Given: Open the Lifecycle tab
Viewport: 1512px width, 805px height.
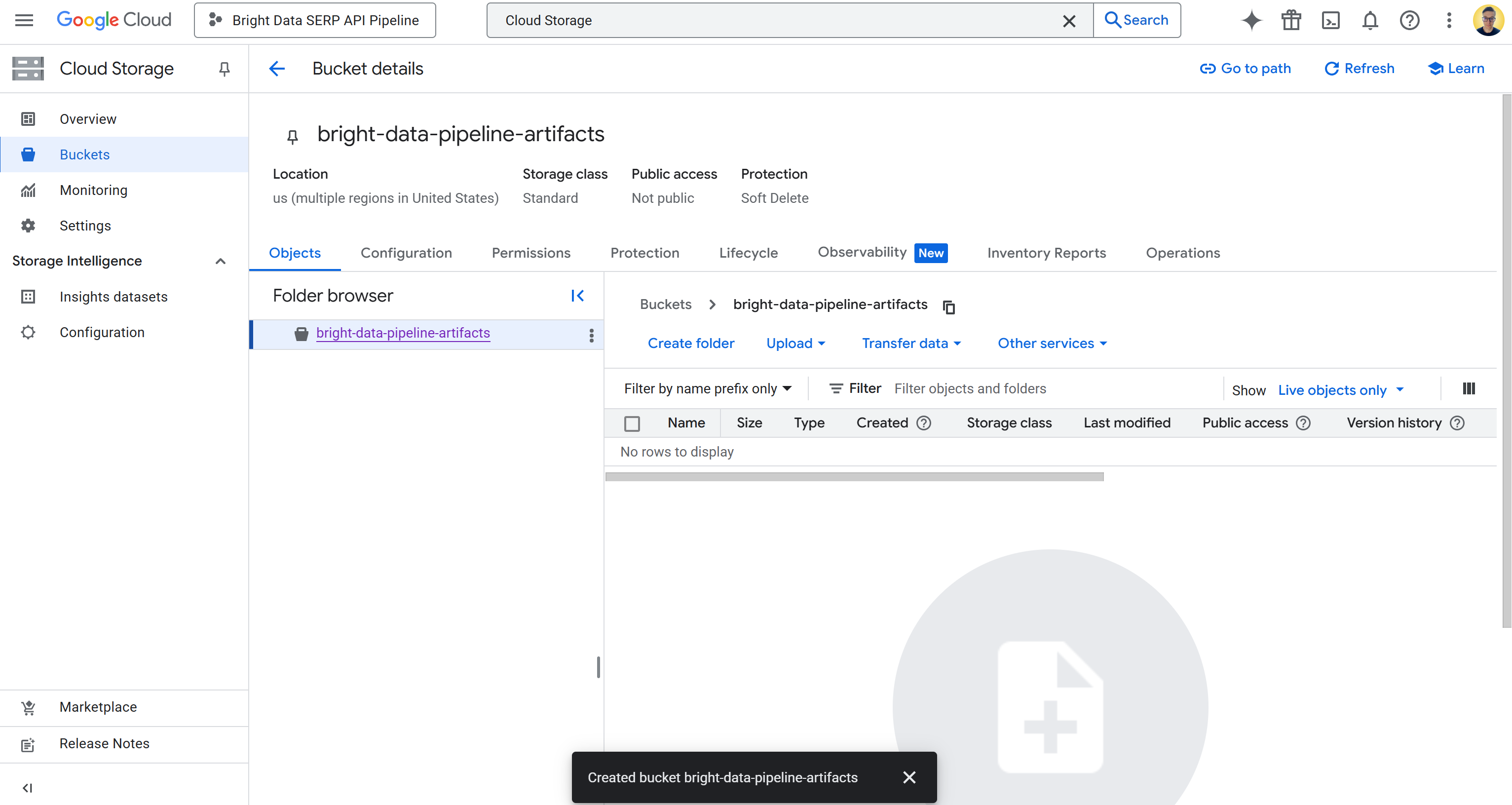Looking at the screenshot, I should [748, 253].
